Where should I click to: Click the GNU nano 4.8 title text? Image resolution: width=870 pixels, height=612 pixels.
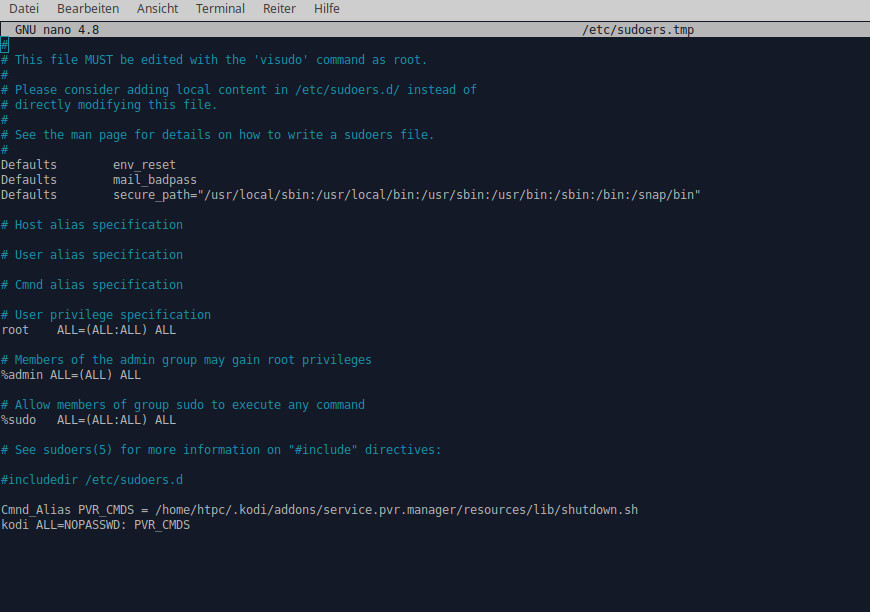pyautogui.click(x=57, y=30)
